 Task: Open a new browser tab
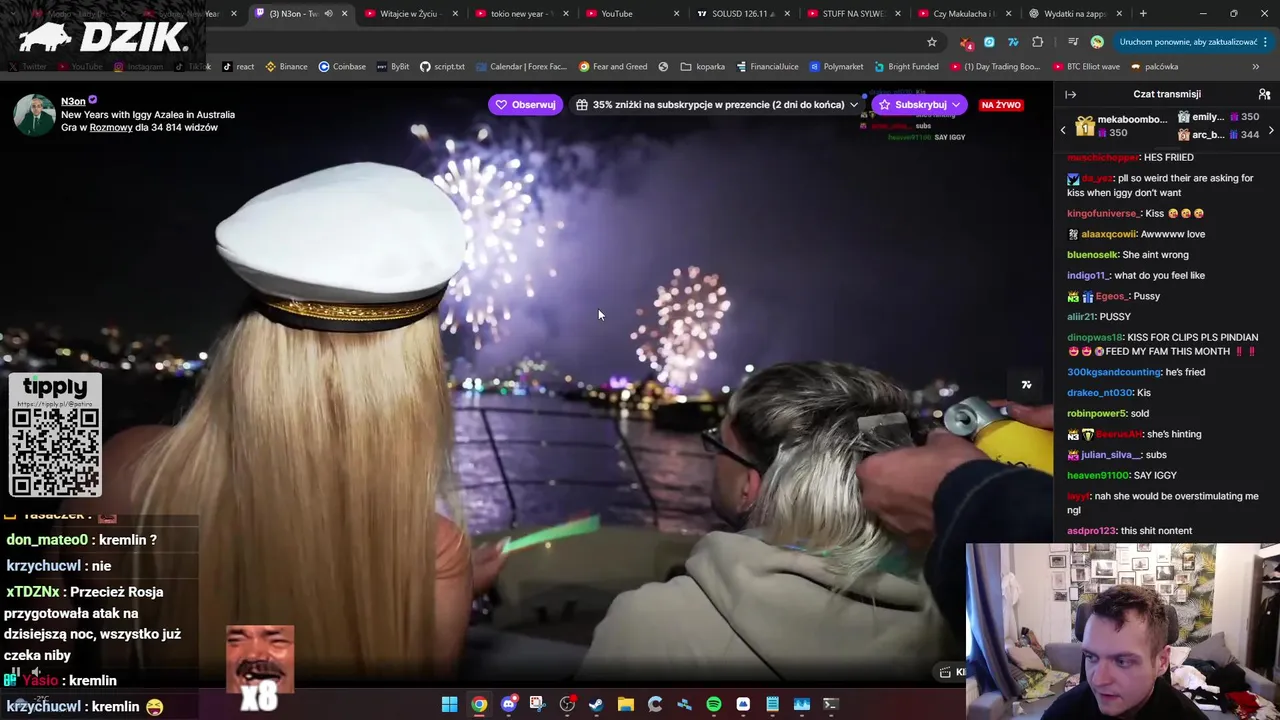tap(1143, 14)
